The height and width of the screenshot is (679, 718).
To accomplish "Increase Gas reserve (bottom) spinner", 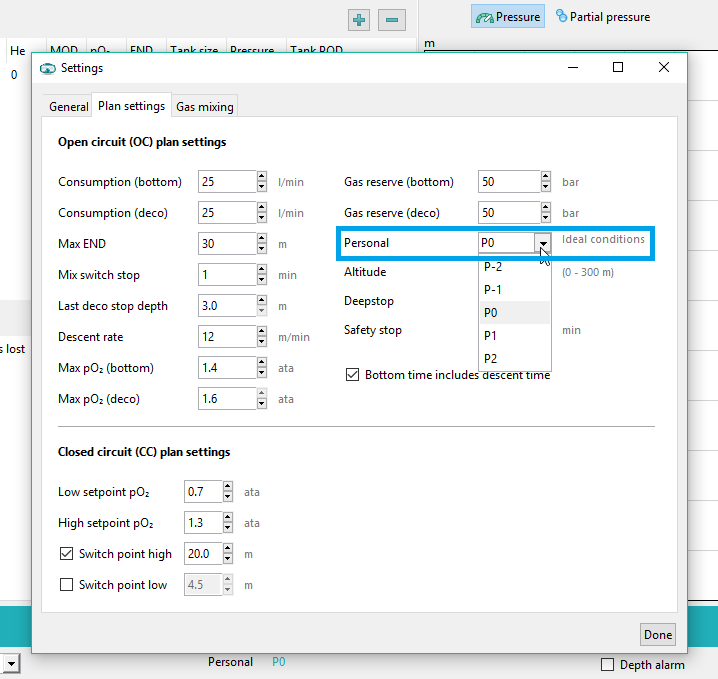I will 545,177.
